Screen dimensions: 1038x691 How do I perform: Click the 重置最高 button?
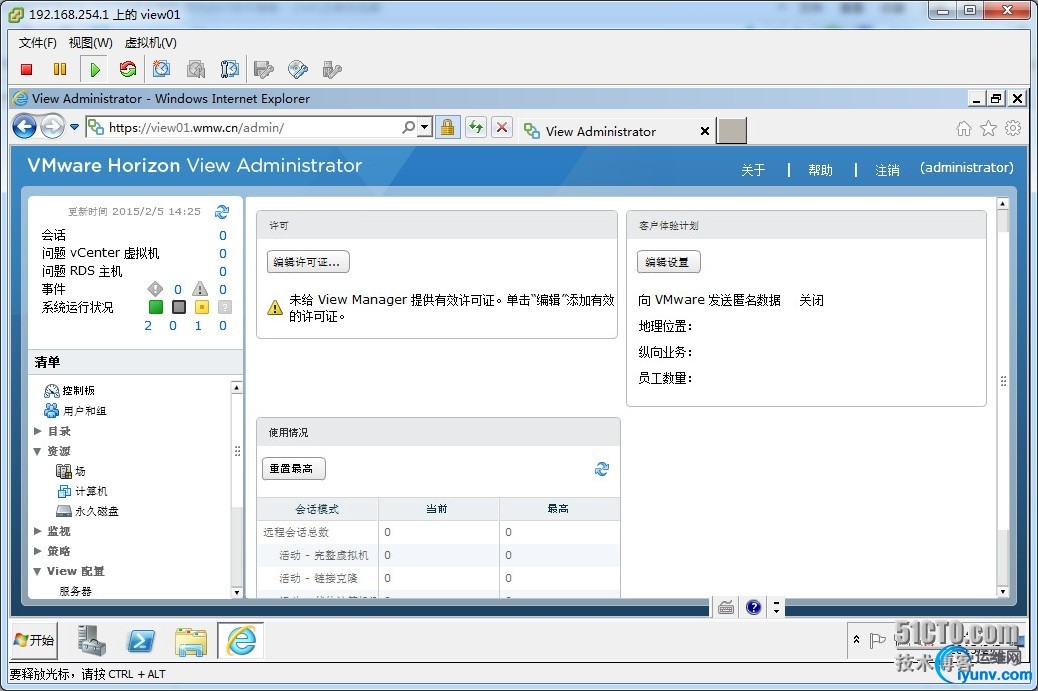[293, 469]
